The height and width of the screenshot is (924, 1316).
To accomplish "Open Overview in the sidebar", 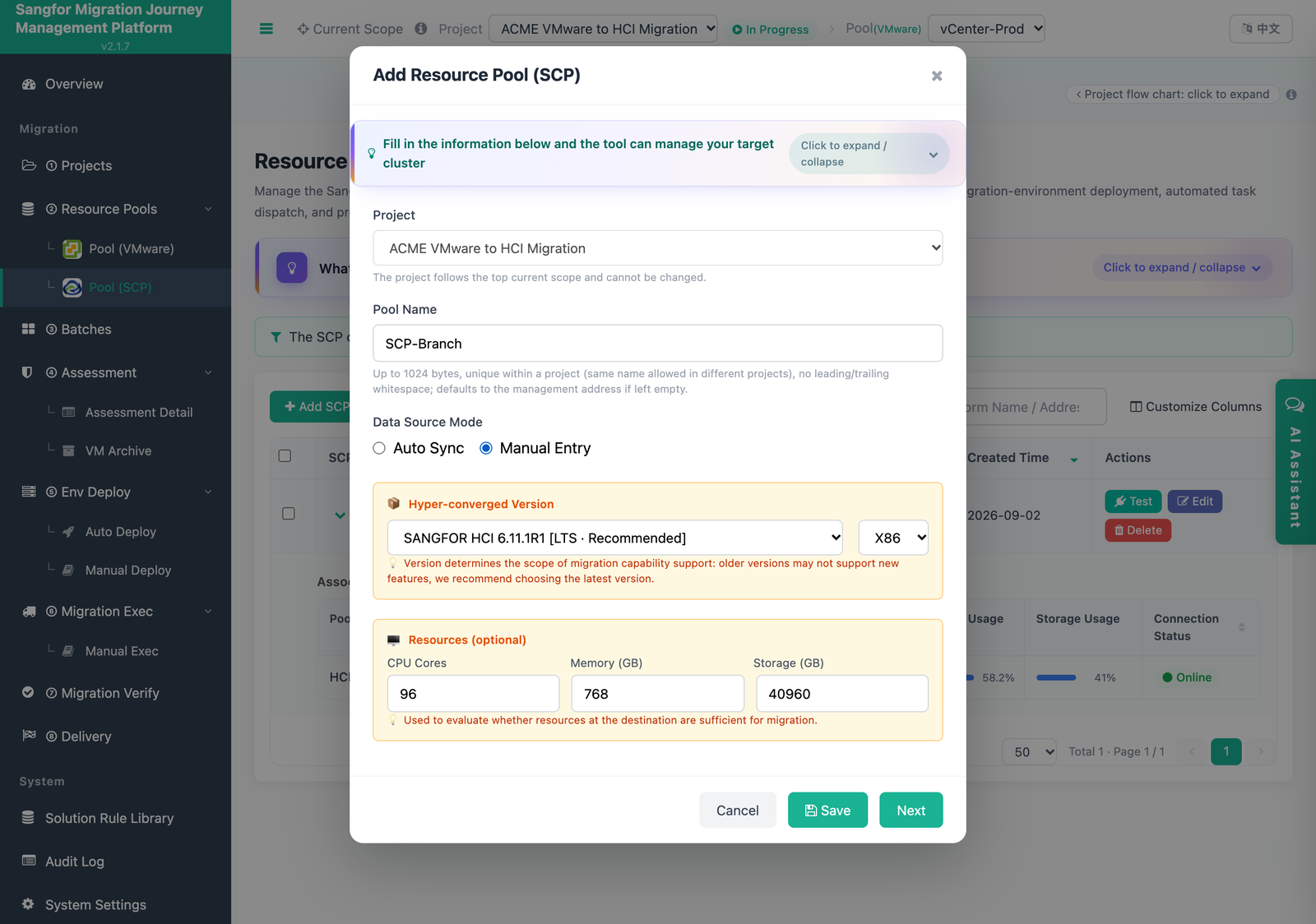I will coord(115,84).
